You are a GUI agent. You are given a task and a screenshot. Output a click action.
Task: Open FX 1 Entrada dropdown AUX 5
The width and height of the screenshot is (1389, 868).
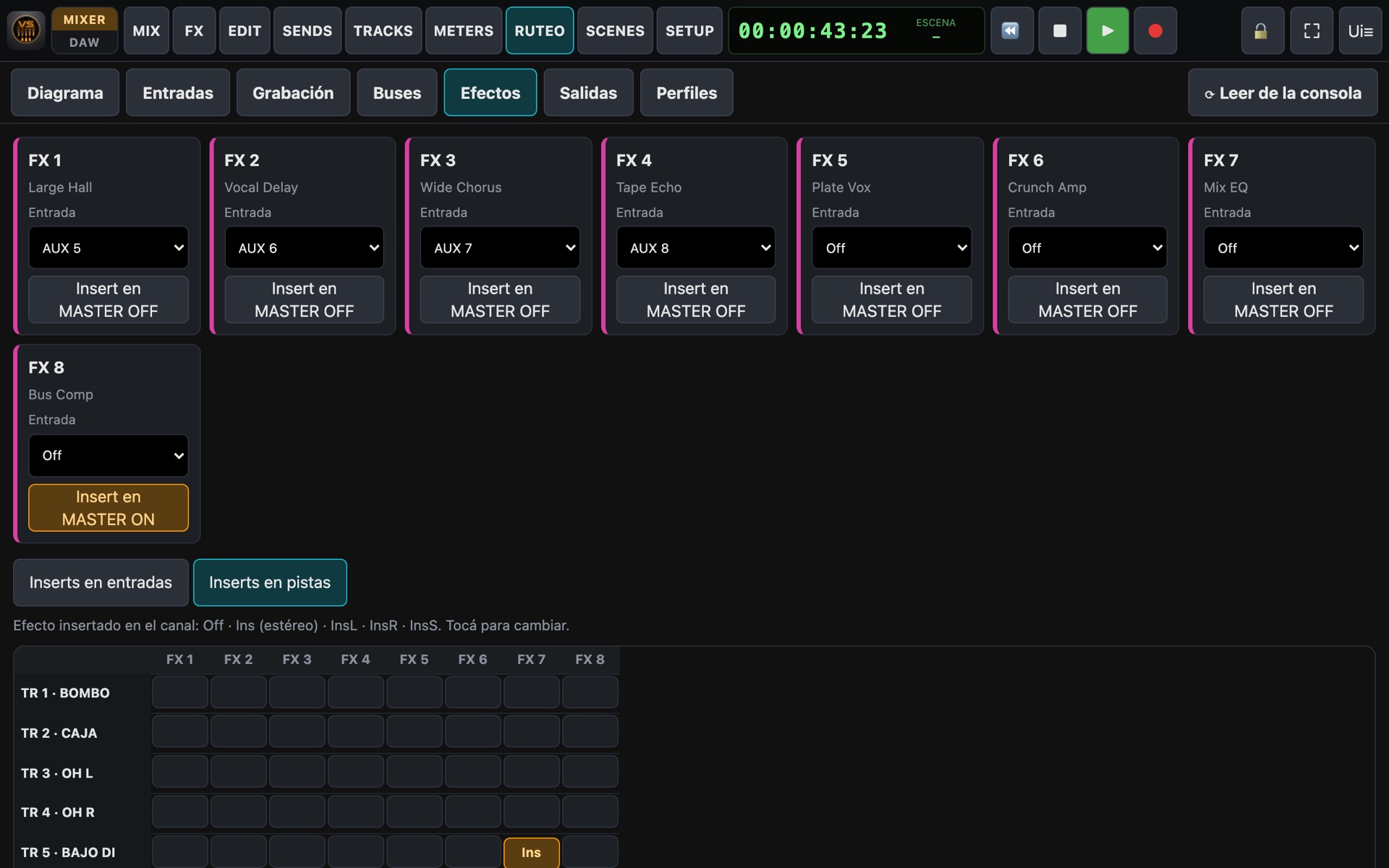click(109, 248)
